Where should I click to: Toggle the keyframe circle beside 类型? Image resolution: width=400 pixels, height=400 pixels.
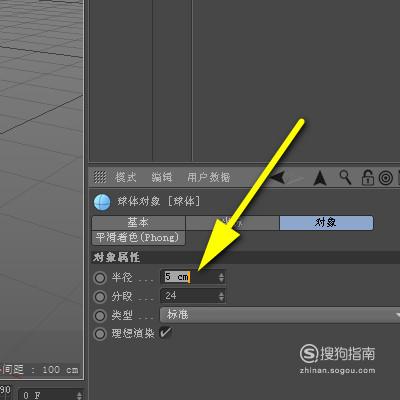pyautogui.click(x=100, y=315)
